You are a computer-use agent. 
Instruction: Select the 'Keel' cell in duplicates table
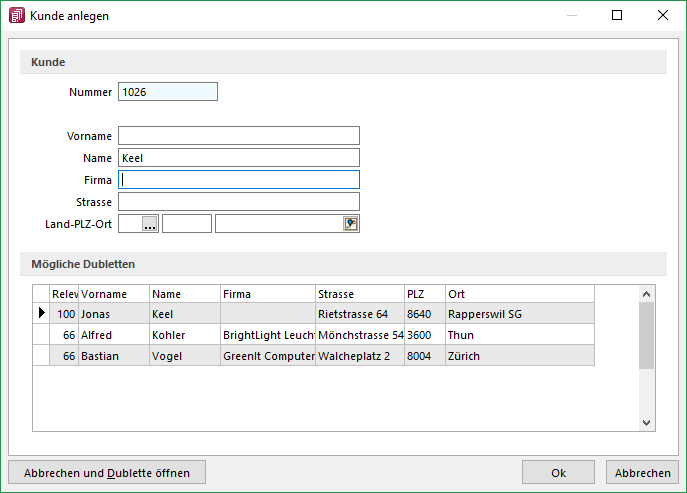click(x=185, y=314)
